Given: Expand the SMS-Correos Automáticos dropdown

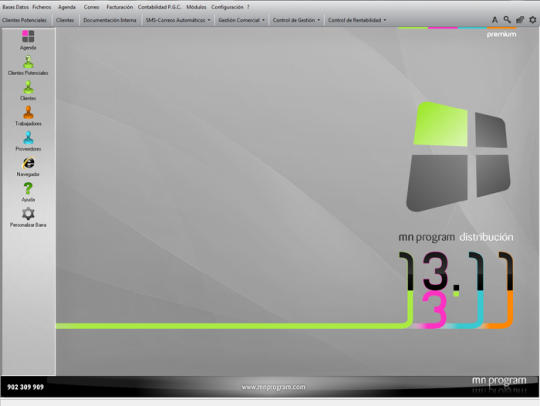Looking at the screenshot, I should (178, 20).
